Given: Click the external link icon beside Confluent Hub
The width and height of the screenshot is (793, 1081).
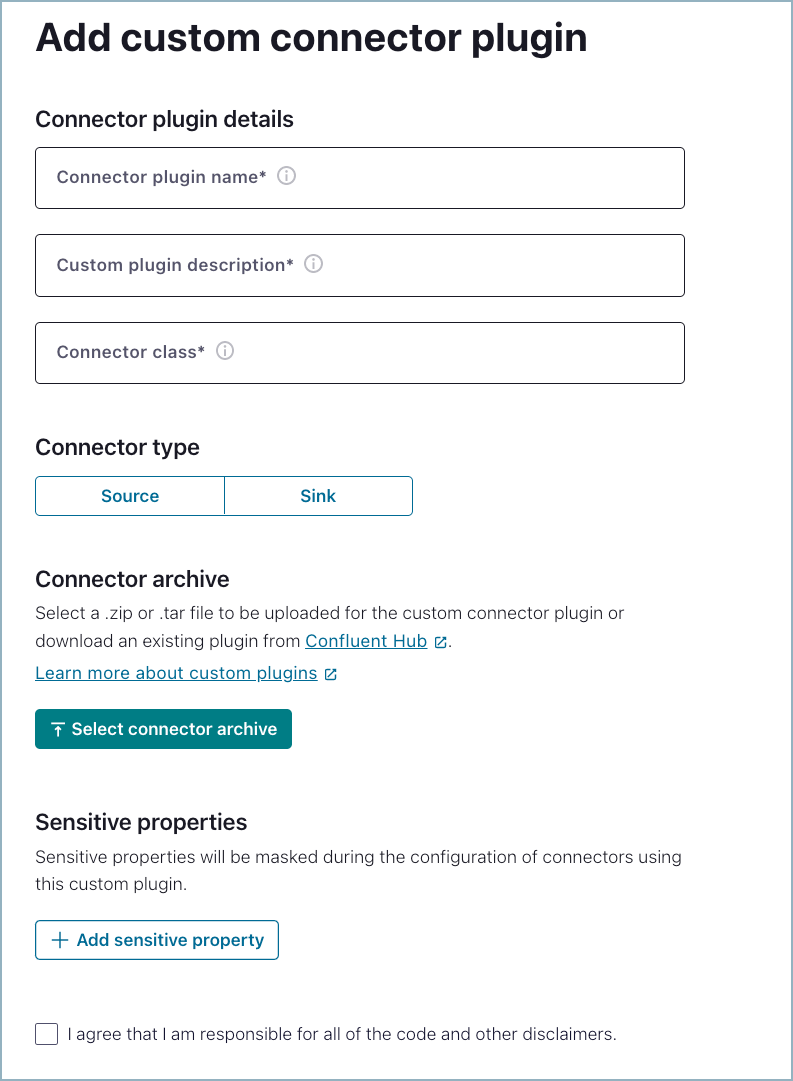Looking at the screenshot, I should 439,641.
